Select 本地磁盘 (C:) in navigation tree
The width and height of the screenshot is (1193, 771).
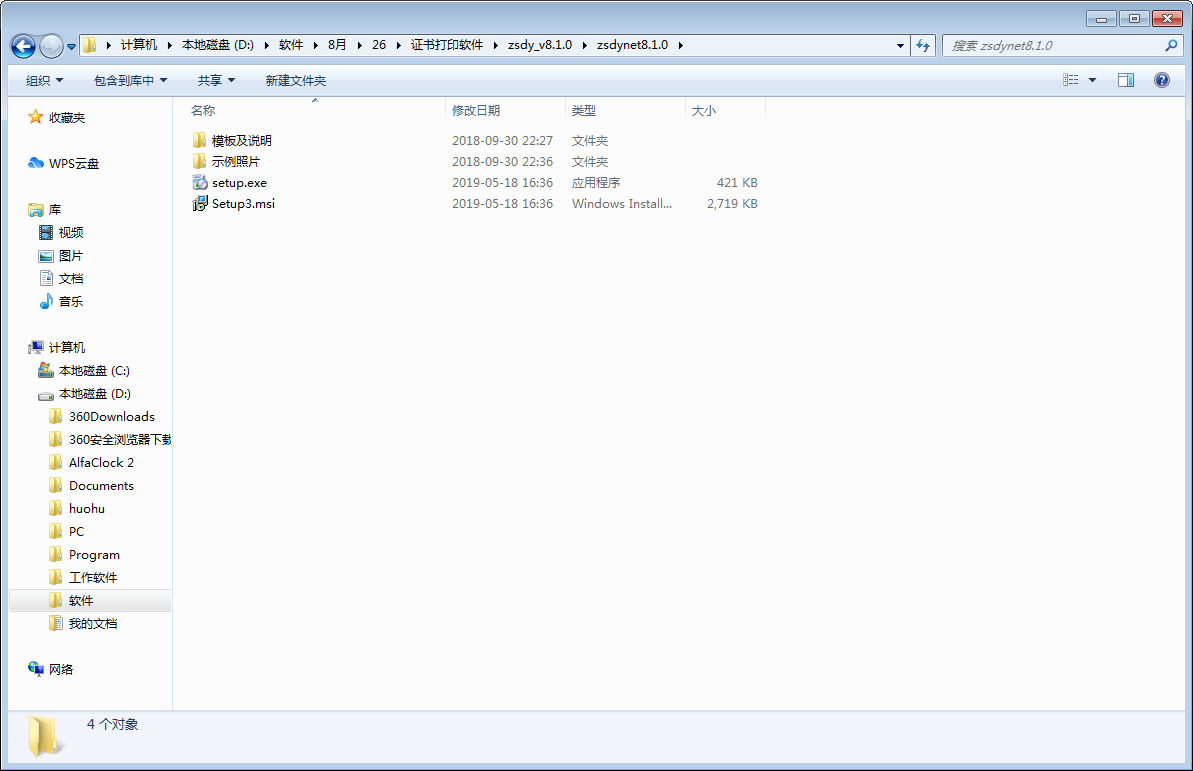[94, 371]
